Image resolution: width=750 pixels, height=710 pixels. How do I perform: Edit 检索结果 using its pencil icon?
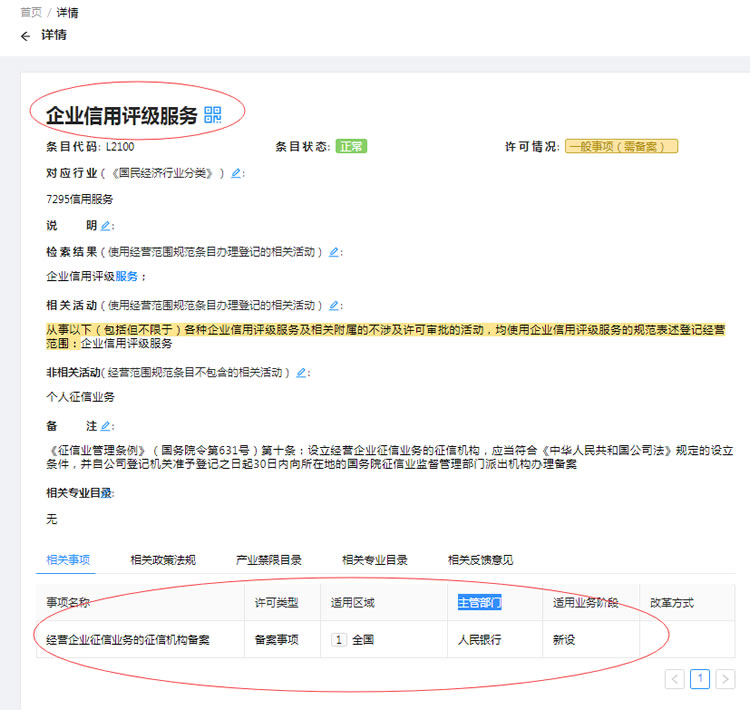click(x=334, y=252)
